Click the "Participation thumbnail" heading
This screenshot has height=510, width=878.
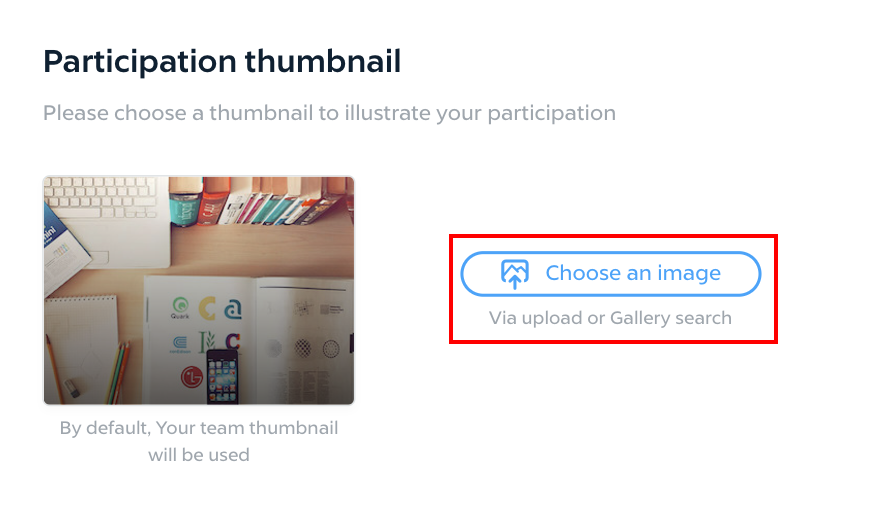pos(222,61)
